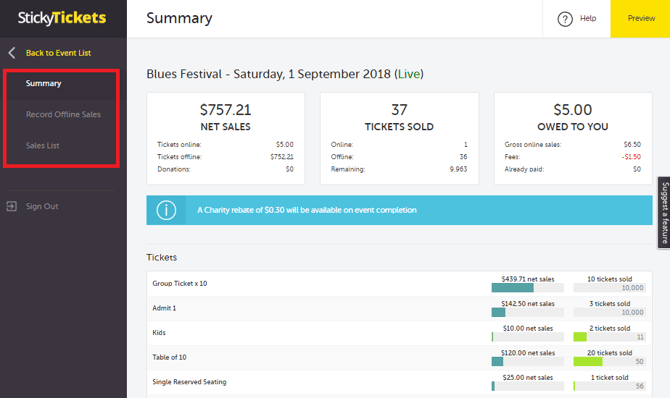Select the Table of 10 row
670x398 pixels.
point(399,357)
